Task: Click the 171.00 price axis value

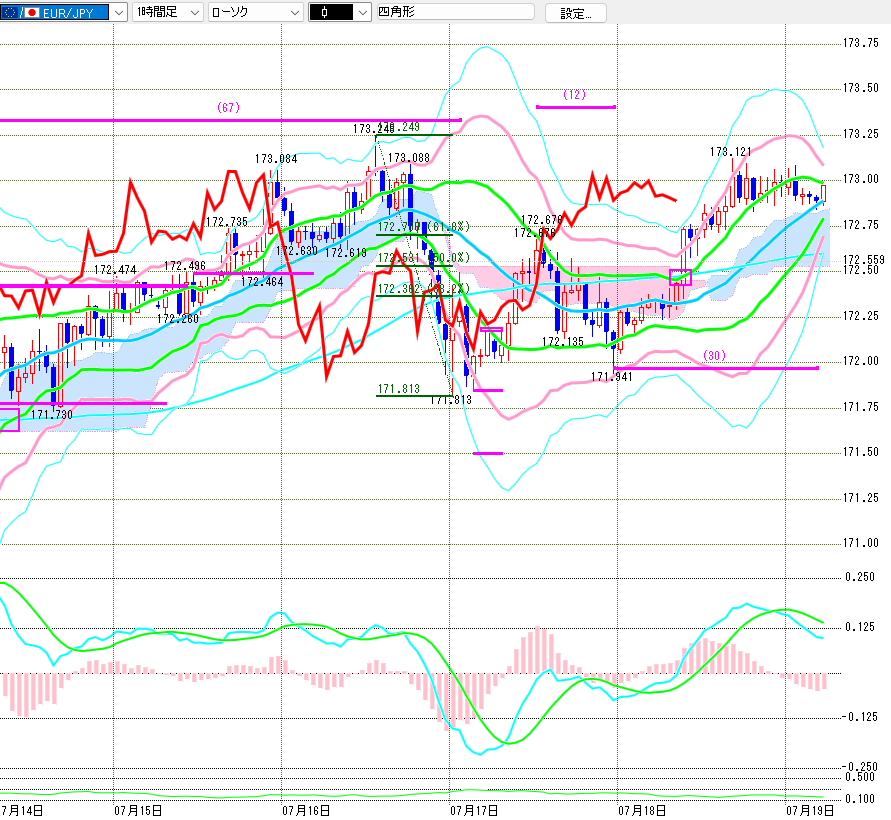Action: (x=860, y=543)
